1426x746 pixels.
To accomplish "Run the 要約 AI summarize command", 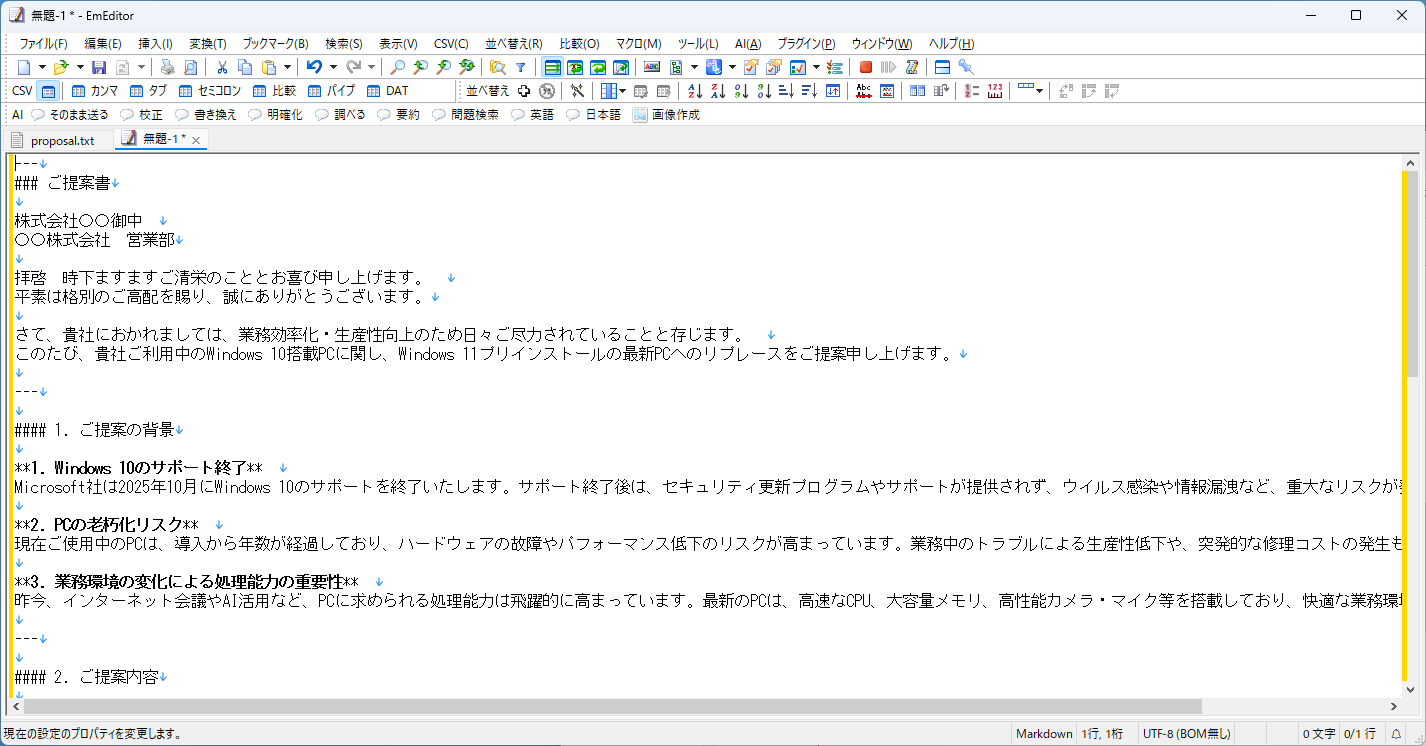I will (400, 113).
